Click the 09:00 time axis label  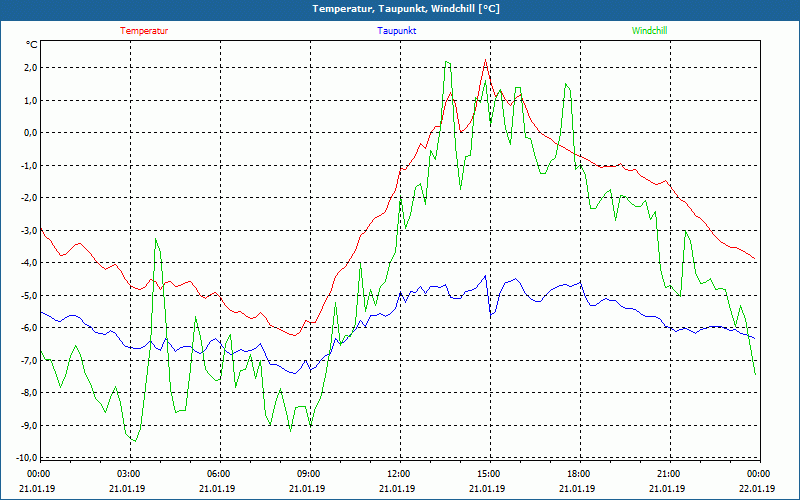coord(309,474)
